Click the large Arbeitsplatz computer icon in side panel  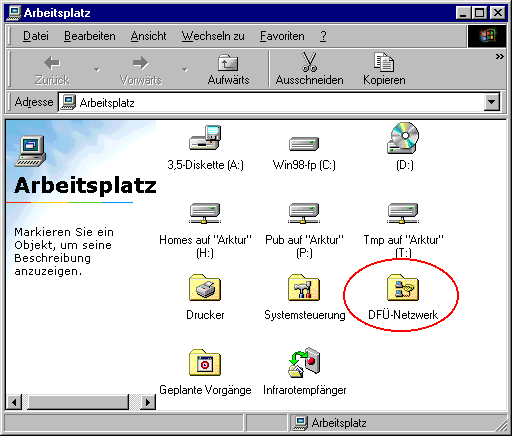point(30,151)
